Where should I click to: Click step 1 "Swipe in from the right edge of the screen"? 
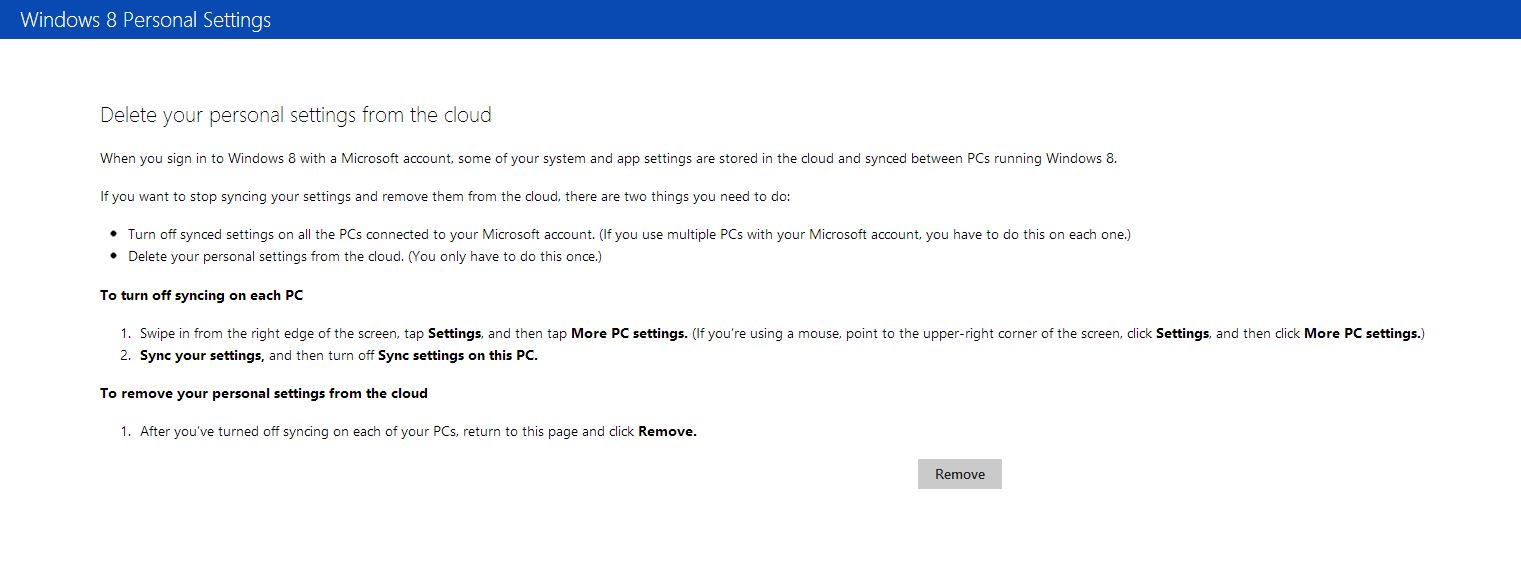(782, 333)
